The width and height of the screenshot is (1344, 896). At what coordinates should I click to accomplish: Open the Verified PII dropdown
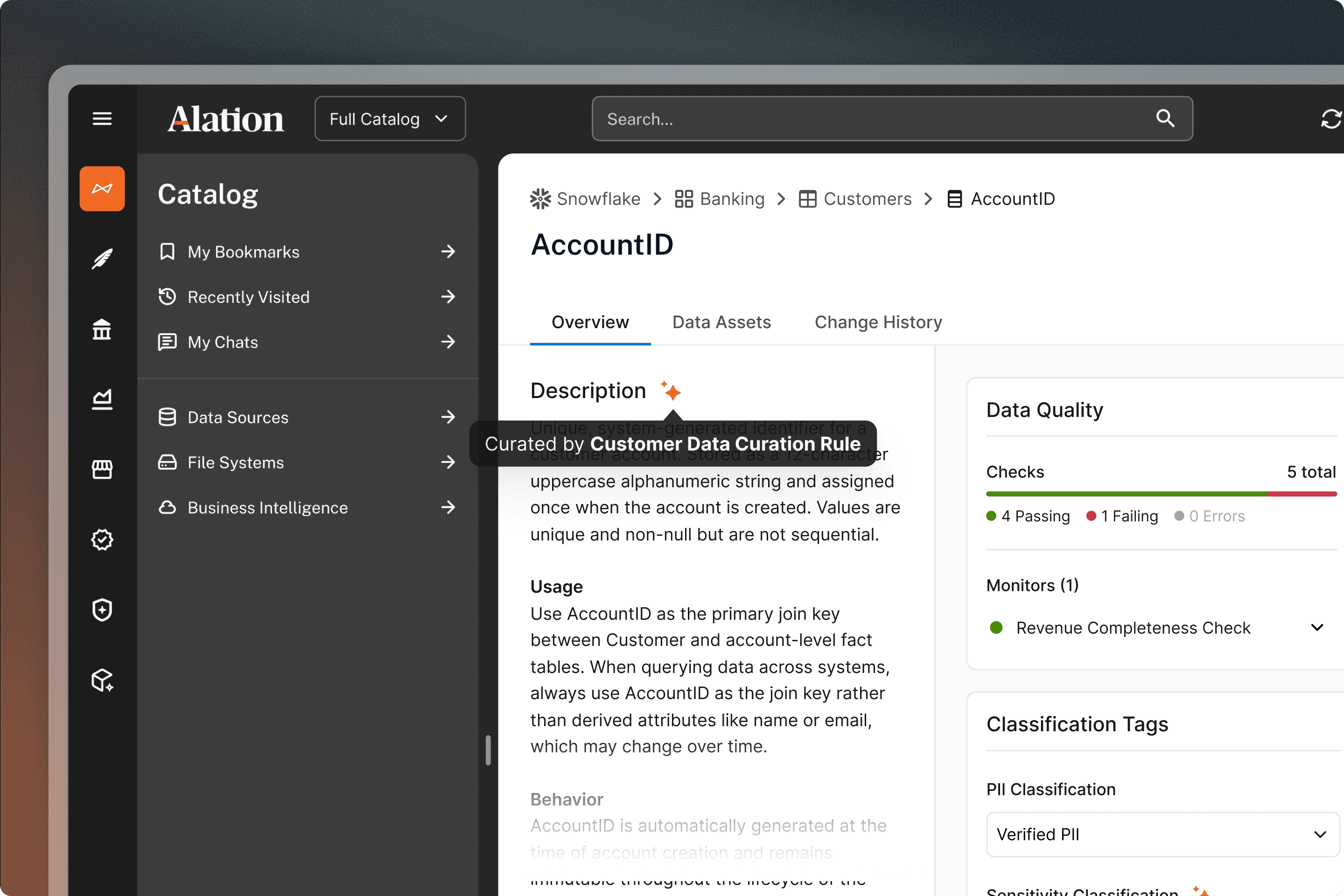(1163, 834)
